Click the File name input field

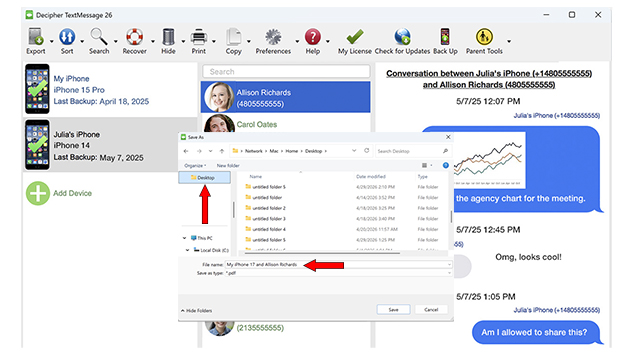pos(338,264)
